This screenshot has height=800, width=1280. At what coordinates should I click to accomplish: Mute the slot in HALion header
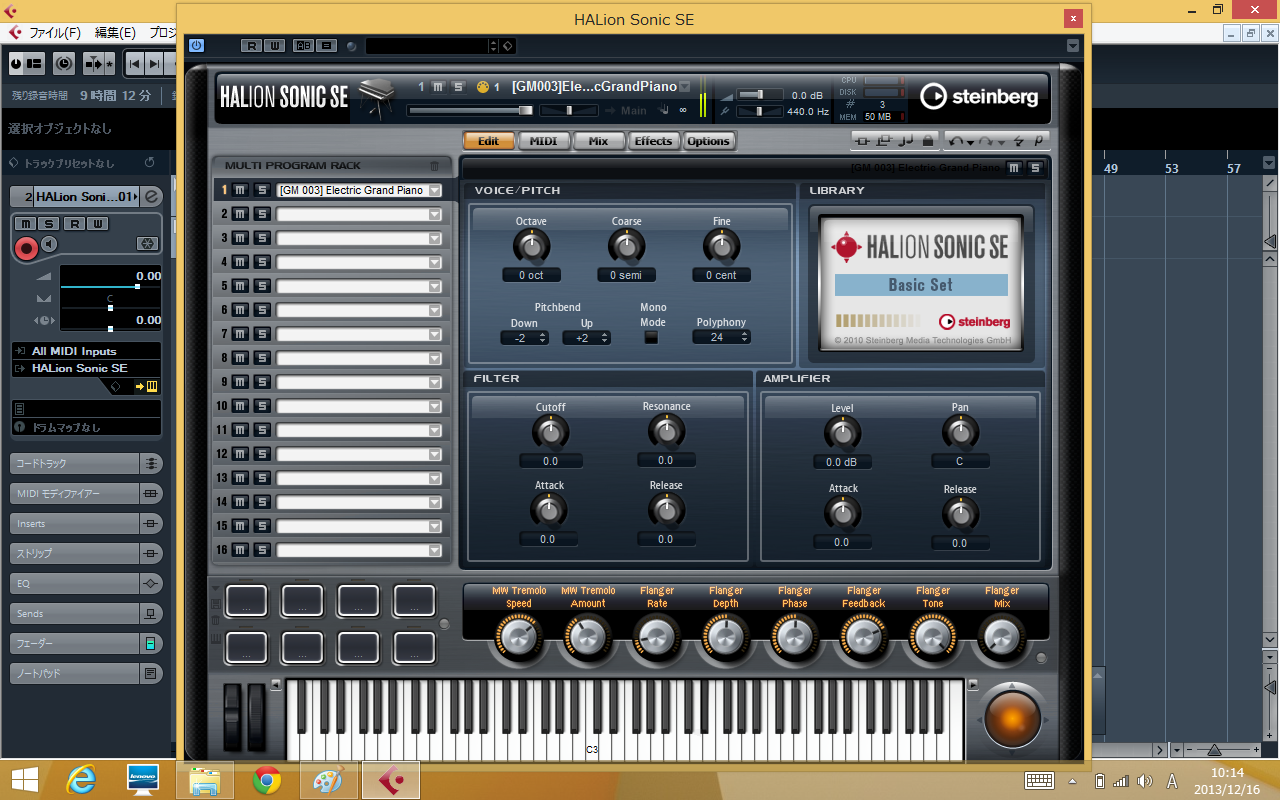438,87
